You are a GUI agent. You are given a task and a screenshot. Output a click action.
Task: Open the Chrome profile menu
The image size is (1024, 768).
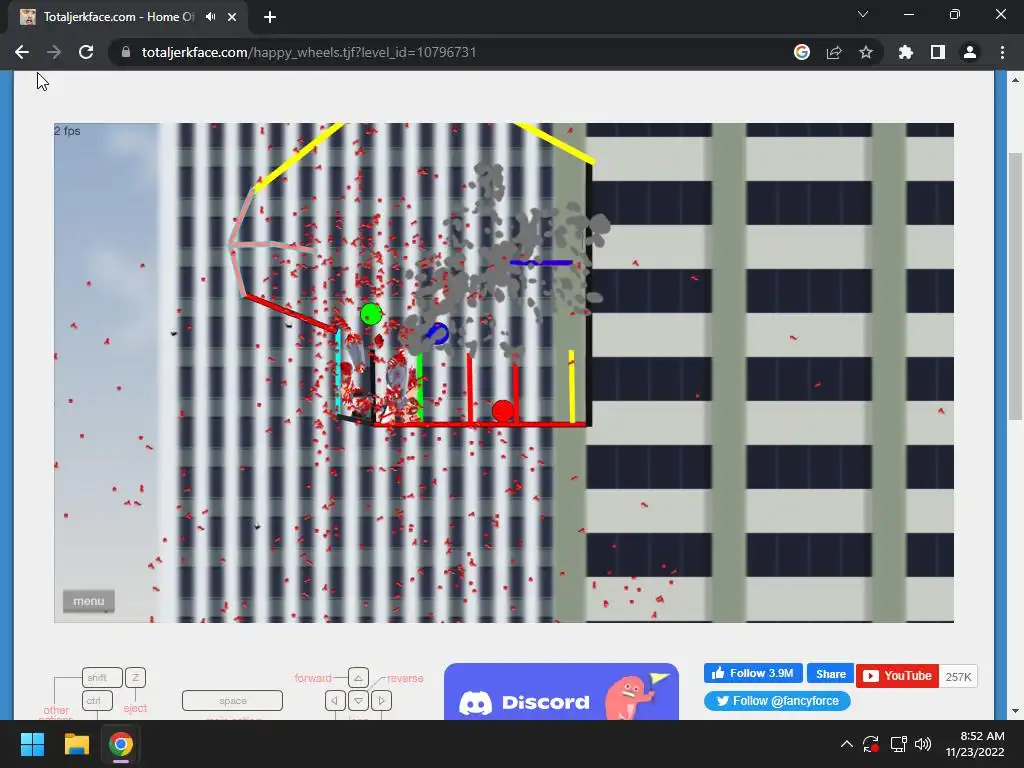pos(970,52)
